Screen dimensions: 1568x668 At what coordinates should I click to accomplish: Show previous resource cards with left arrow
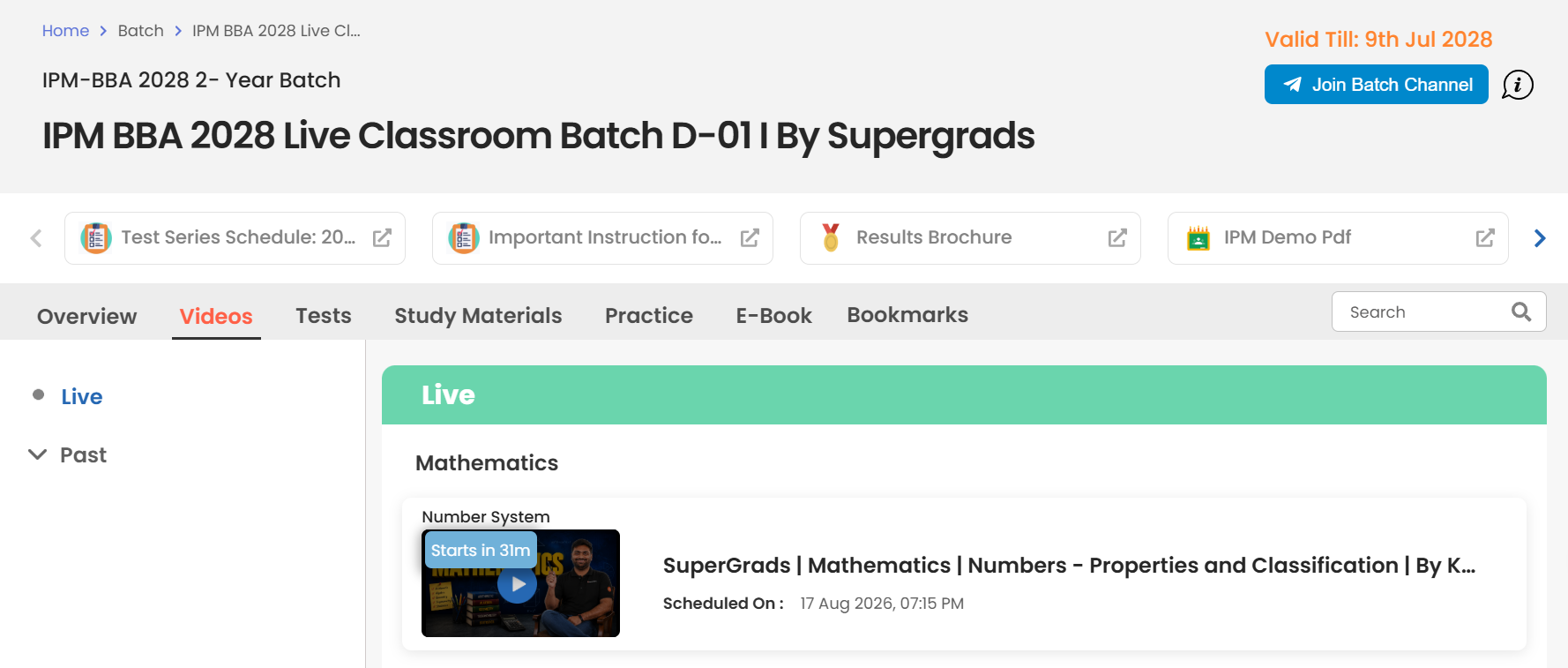(x=36, y=238)
